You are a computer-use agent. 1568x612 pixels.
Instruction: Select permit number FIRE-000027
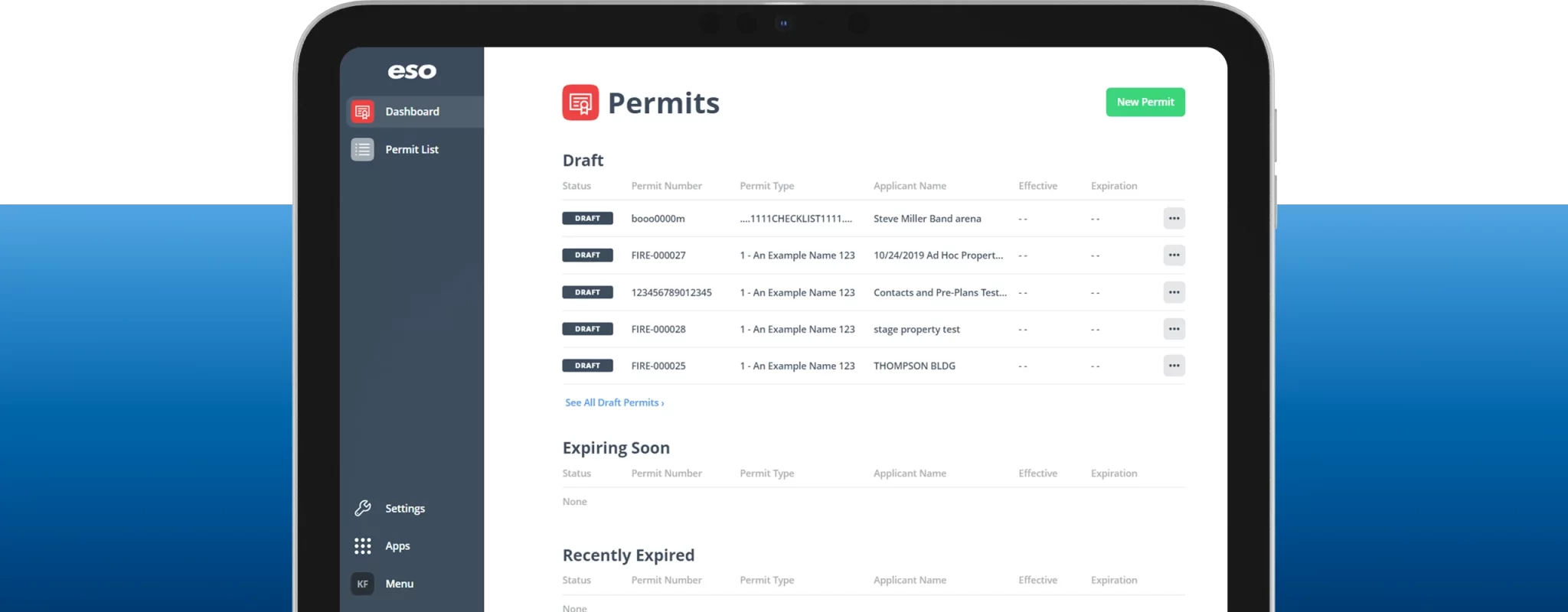tap(658, 256)
